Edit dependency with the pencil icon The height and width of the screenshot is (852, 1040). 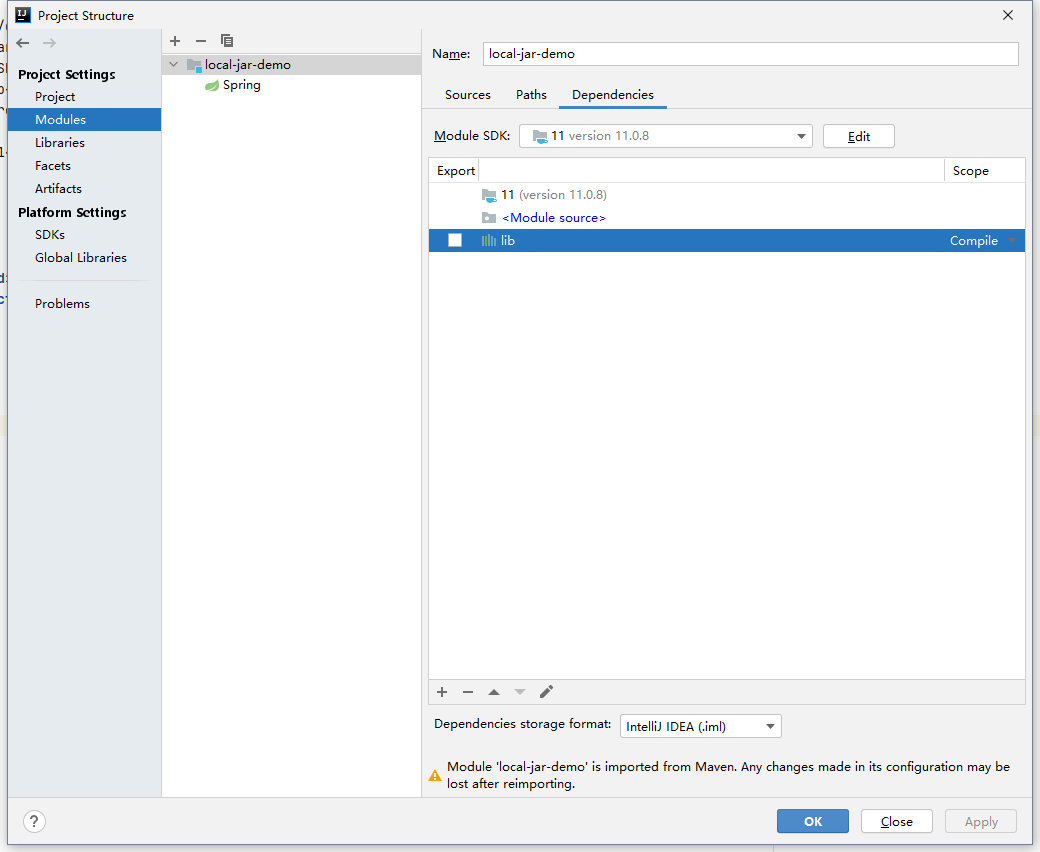[x=546, y=692]
